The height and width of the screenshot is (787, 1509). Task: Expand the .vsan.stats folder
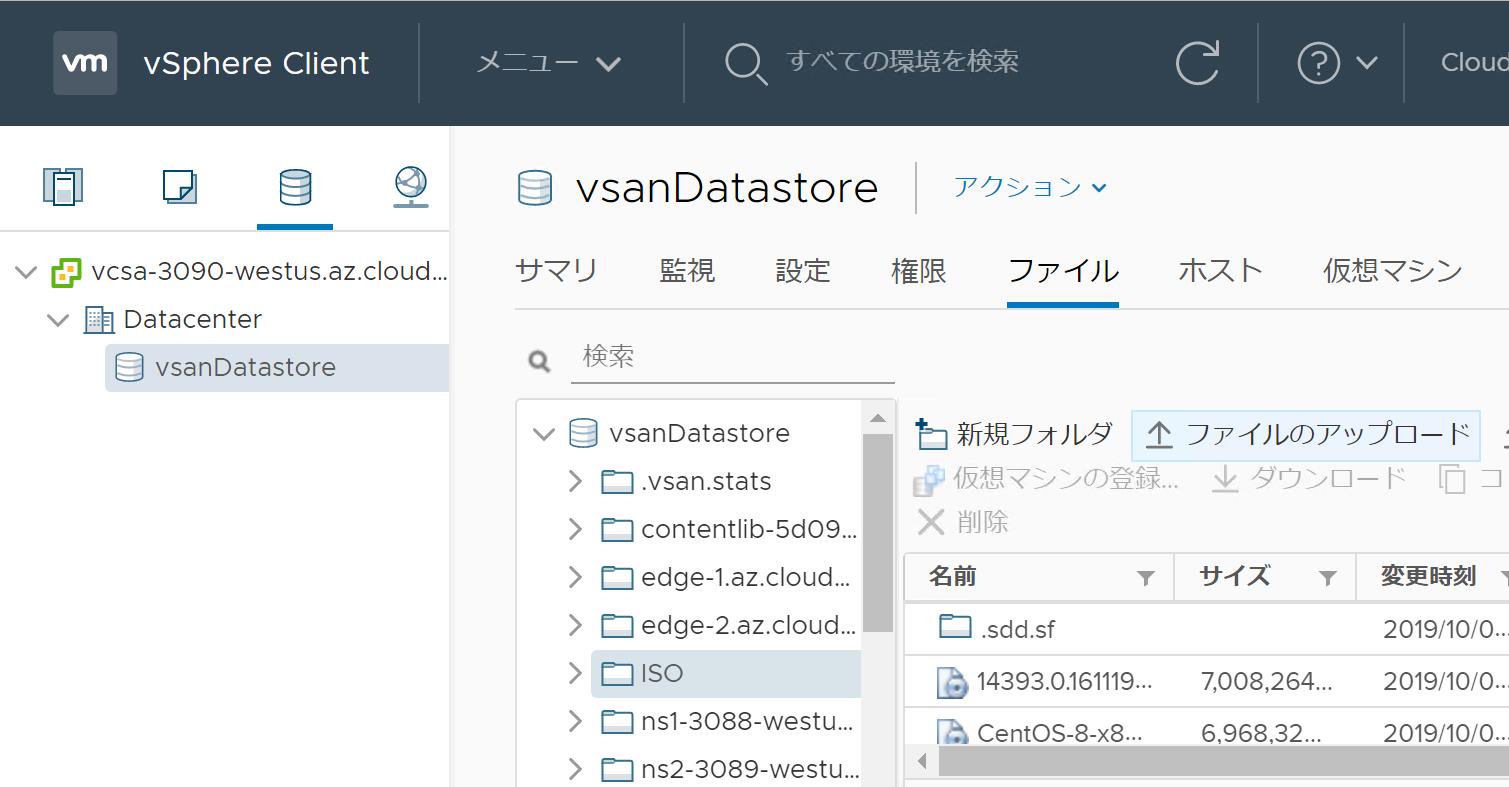point(575,482)
